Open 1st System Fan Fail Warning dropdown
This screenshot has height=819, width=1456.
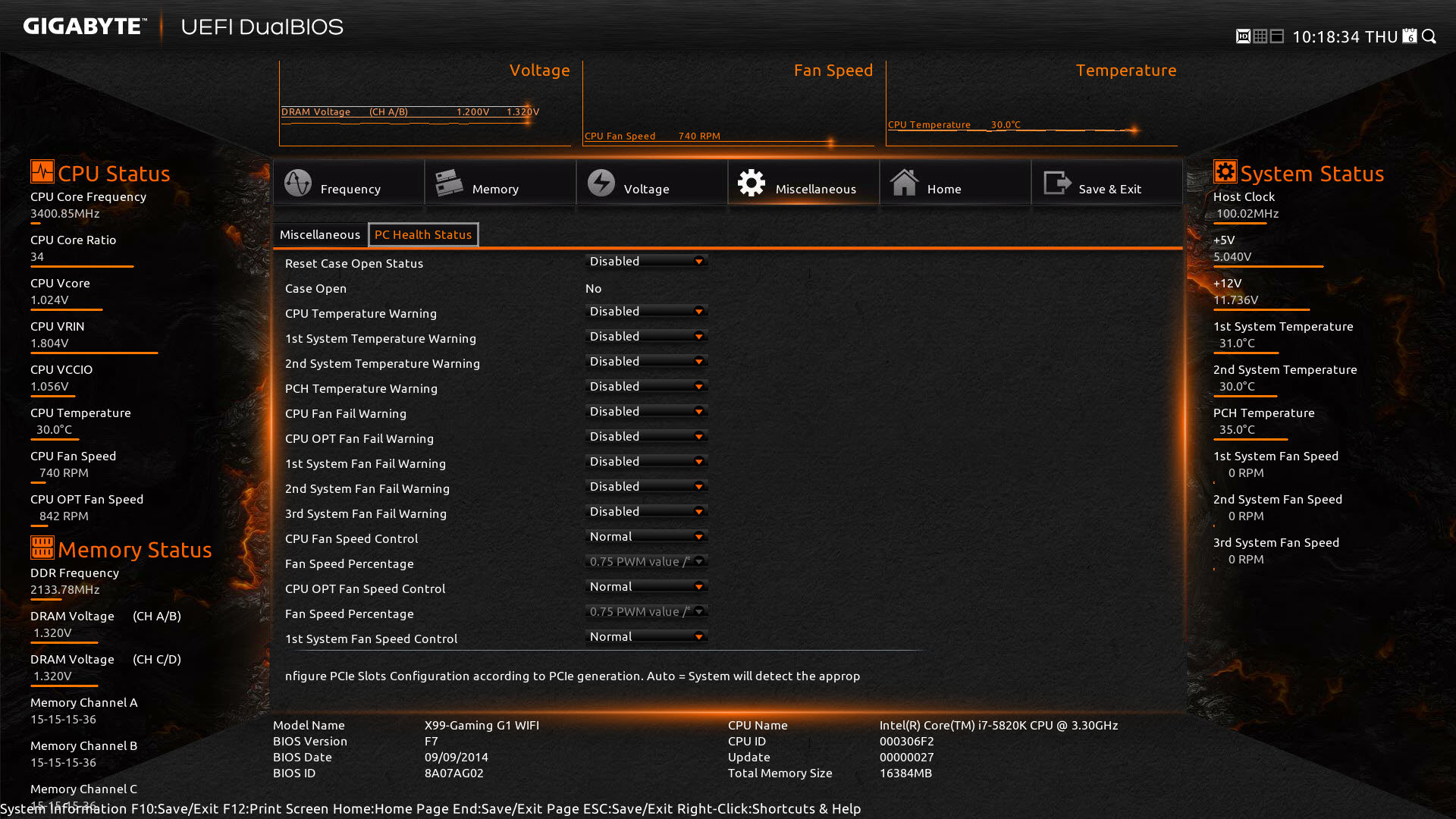pos(647,462)
